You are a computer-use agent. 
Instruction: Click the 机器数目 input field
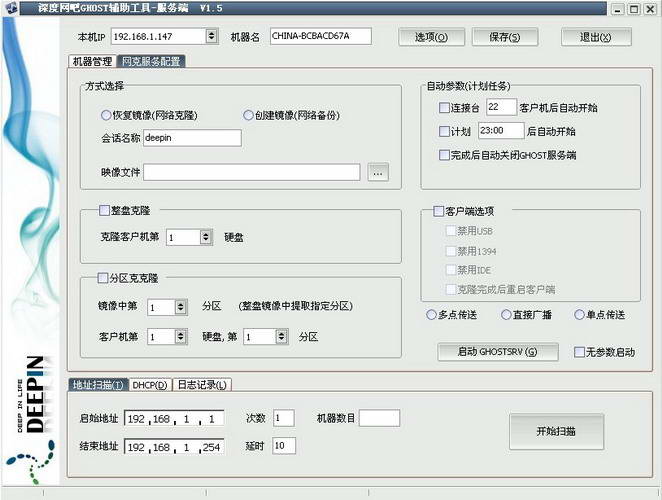click(x=379, y=418)
